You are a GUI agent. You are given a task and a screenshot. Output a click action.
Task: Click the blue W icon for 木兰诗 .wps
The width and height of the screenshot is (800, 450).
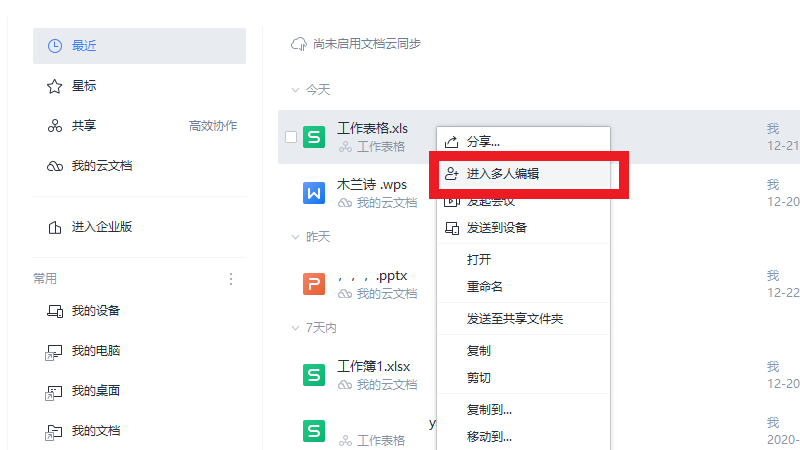tap(314, 192)
